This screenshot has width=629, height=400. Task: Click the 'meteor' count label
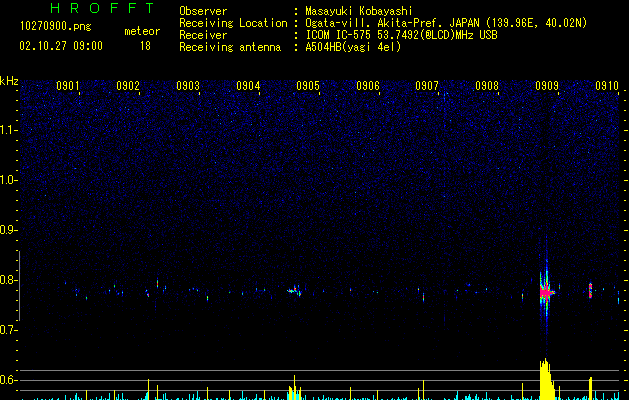pos(142,31)
